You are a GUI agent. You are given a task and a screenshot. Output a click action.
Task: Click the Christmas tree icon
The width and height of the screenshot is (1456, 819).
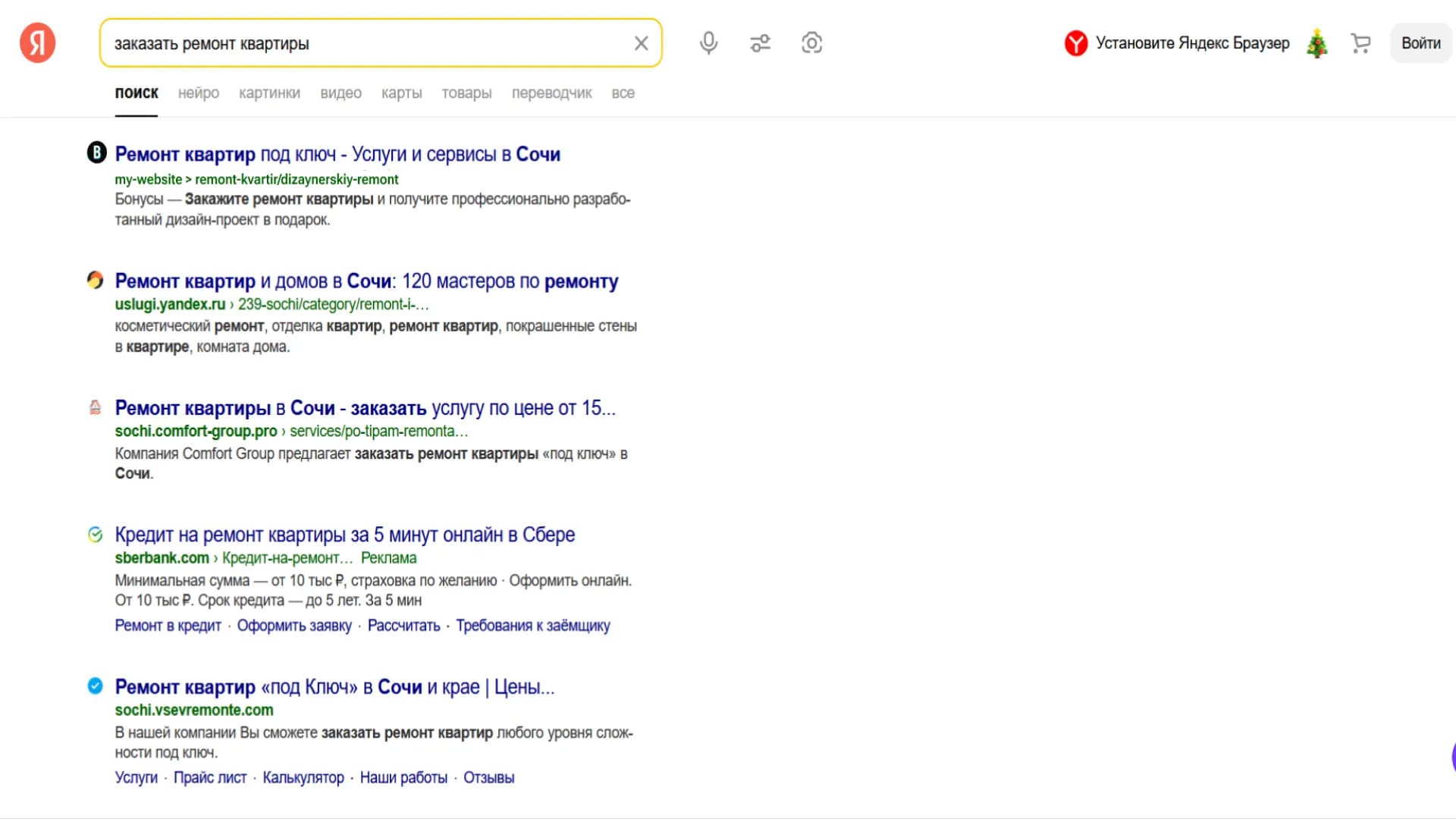1317,43
